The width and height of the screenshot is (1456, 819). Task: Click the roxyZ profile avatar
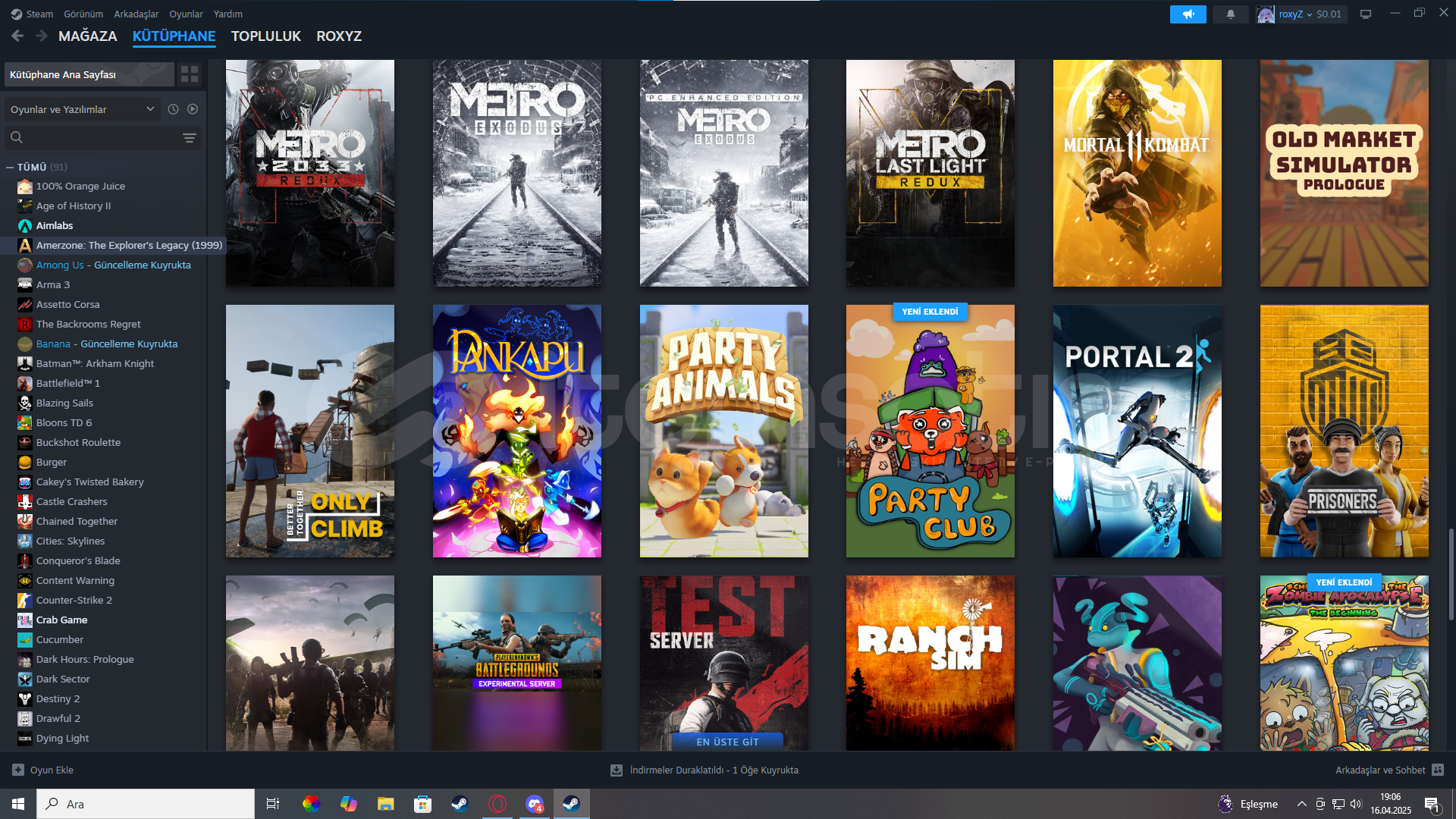pos(1265,14)
